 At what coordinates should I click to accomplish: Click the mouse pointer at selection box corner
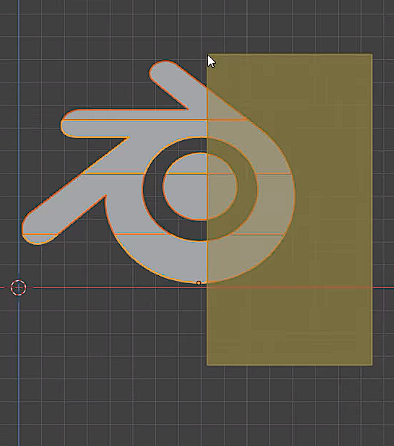211,62
